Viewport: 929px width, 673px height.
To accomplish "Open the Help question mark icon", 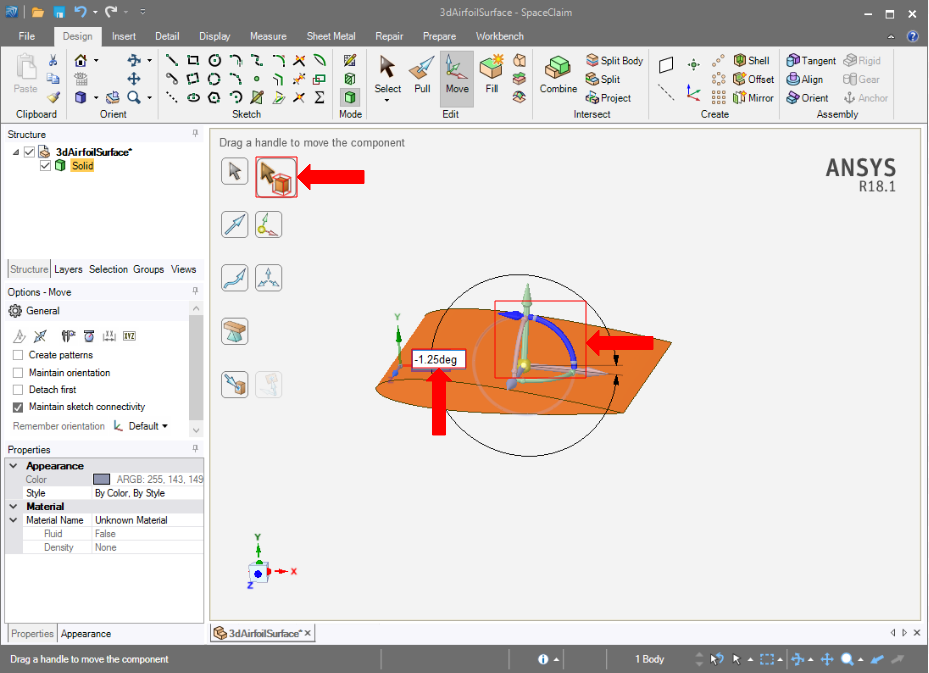I will click(913, 36).
